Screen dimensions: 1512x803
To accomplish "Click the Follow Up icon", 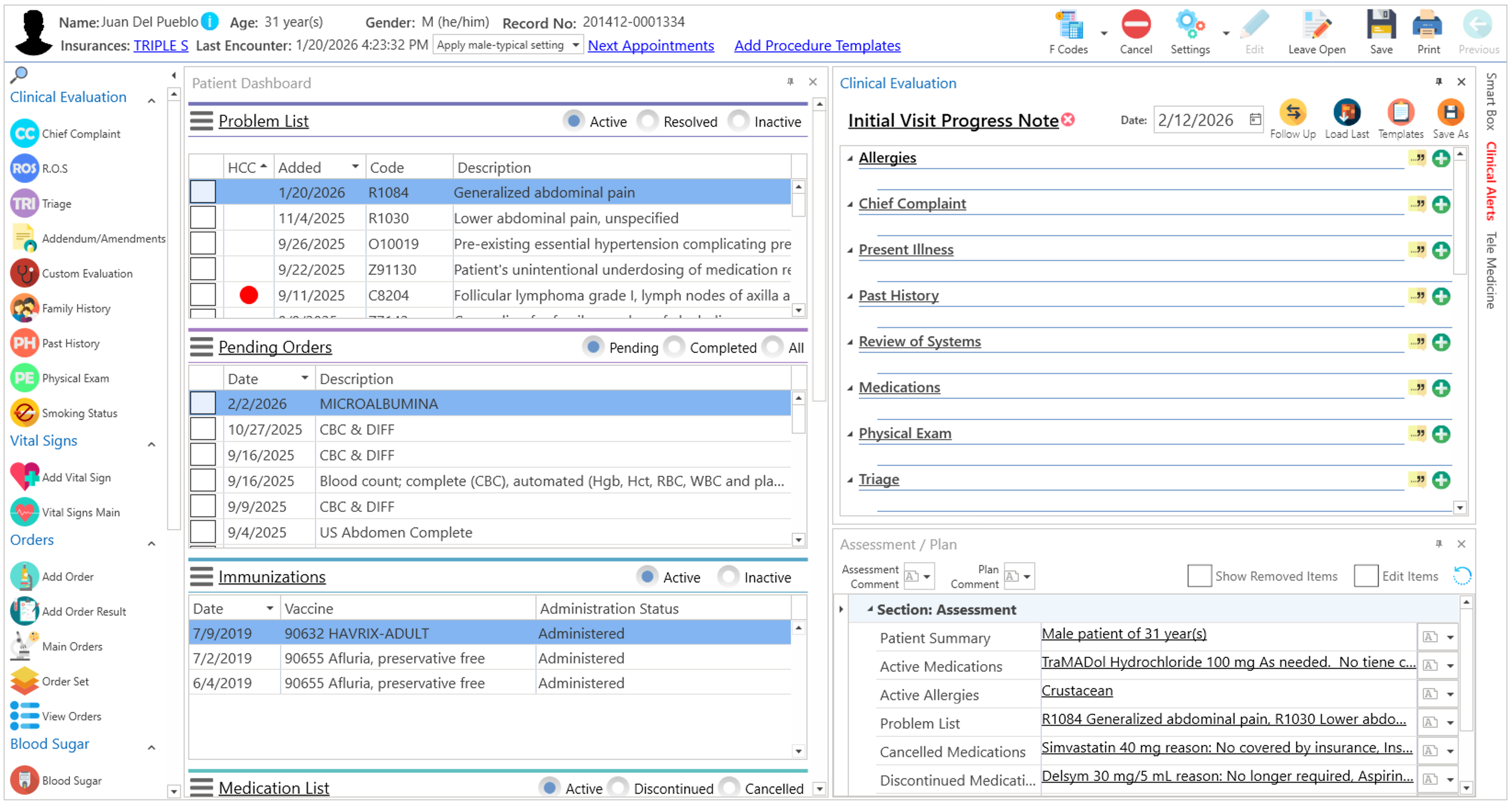I will (x=1292, y=113).
